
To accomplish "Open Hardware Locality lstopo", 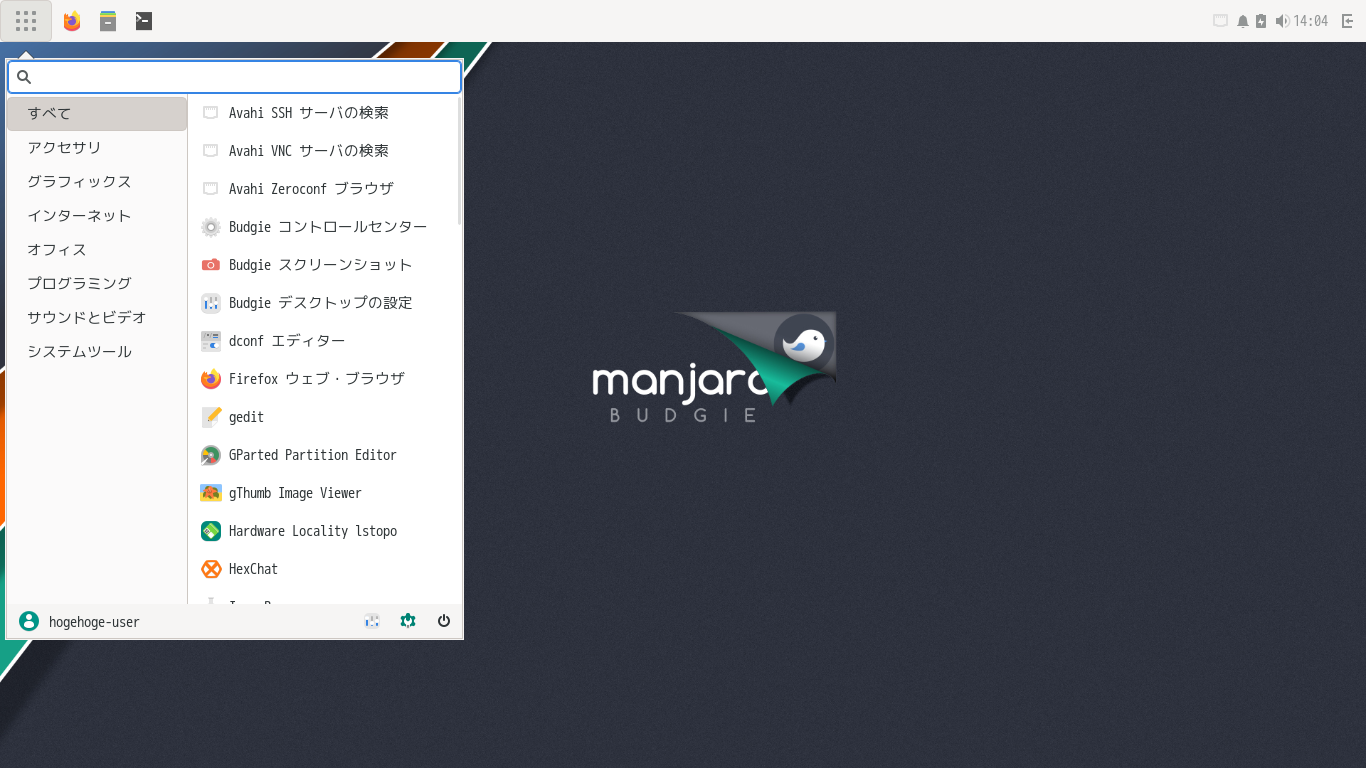I will [x=323, y=531].
